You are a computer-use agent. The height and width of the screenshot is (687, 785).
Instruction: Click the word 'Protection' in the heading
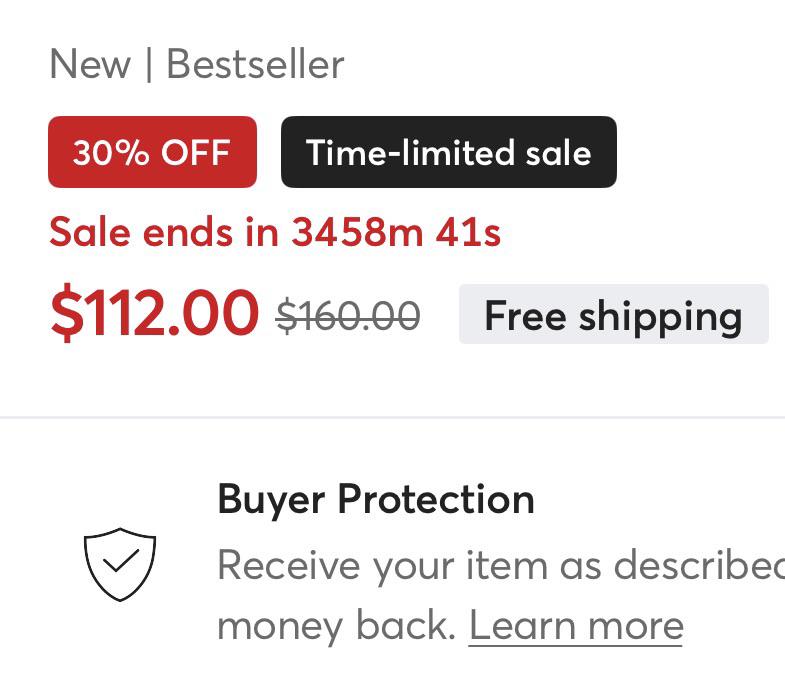[x=436, y=499]
